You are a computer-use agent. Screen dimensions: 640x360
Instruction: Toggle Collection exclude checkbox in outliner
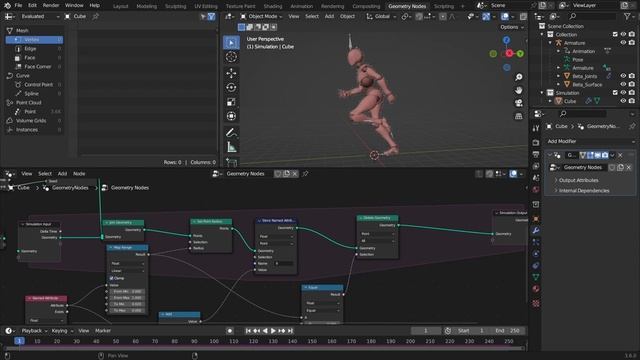click(615, 34)
